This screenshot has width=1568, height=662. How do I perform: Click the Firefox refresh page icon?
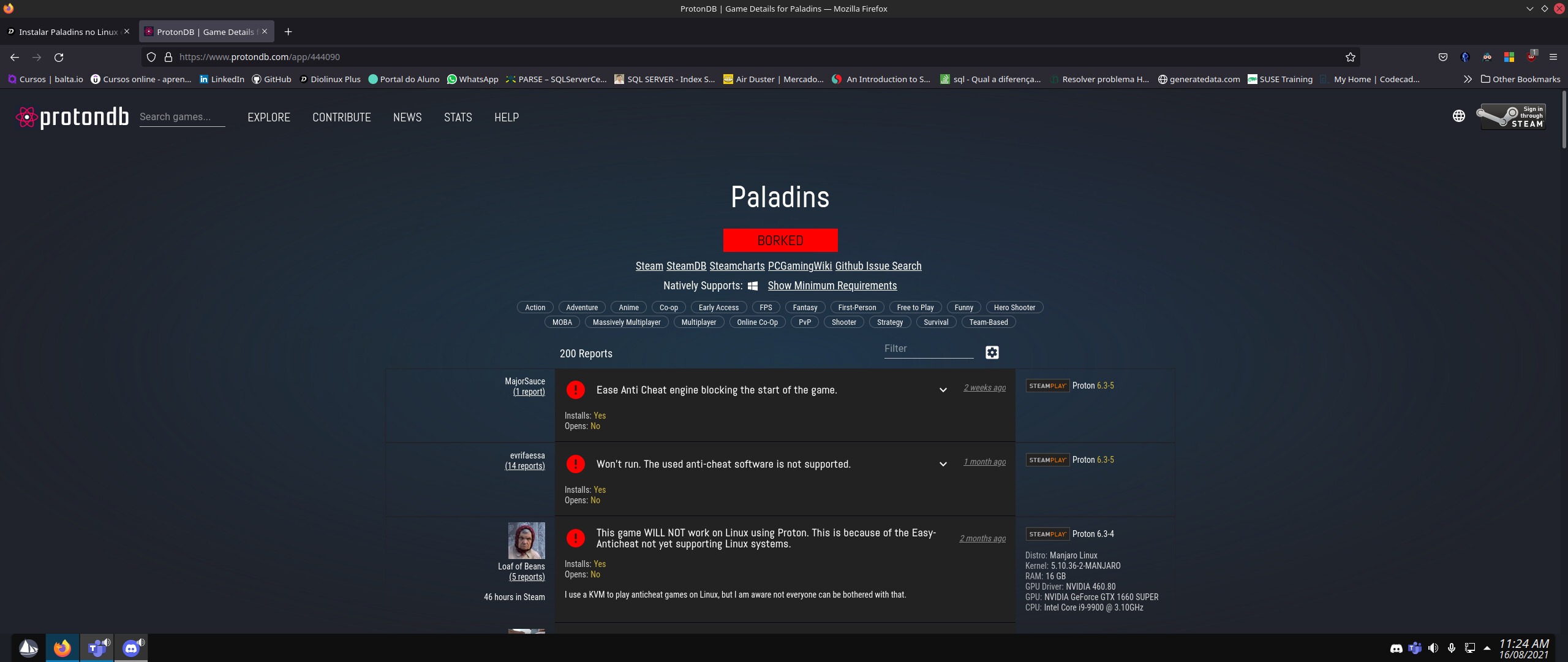pyautogui.click(x=58, y=57)
